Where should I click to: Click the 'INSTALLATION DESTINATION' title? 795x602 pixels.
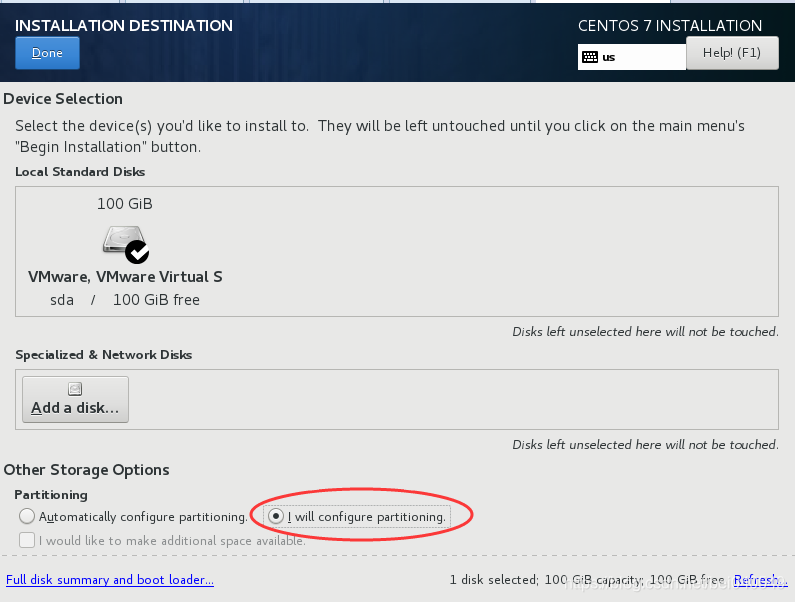click(x=124, y=26)
